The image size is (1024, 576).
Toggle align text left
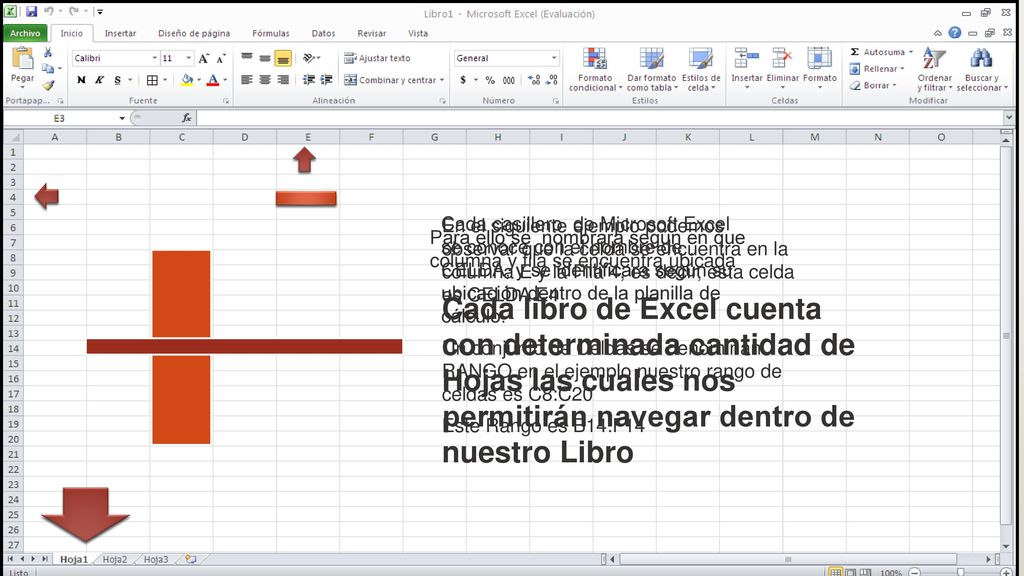click(x=246, y=80)
